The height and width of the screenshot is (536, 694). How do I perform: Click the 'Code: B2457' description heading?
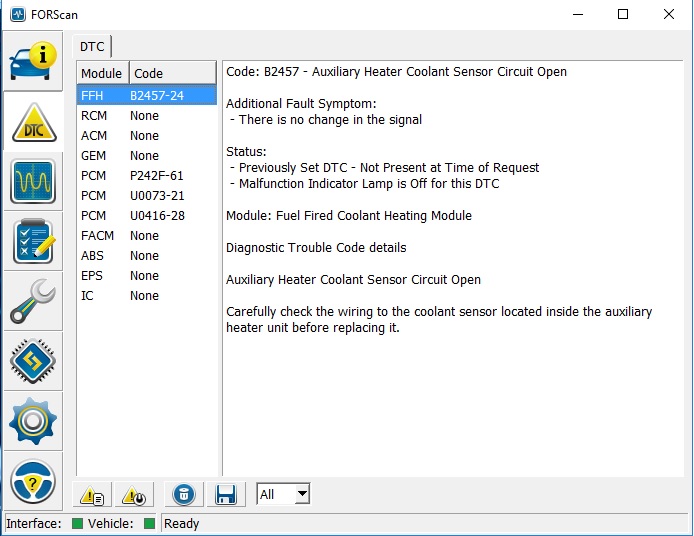pyautogui.click(x=396, y=72)
